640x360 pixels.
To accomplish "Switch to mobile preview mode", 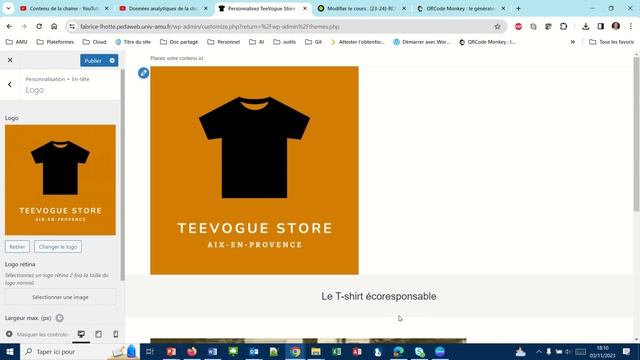I will tap(116, 334).
